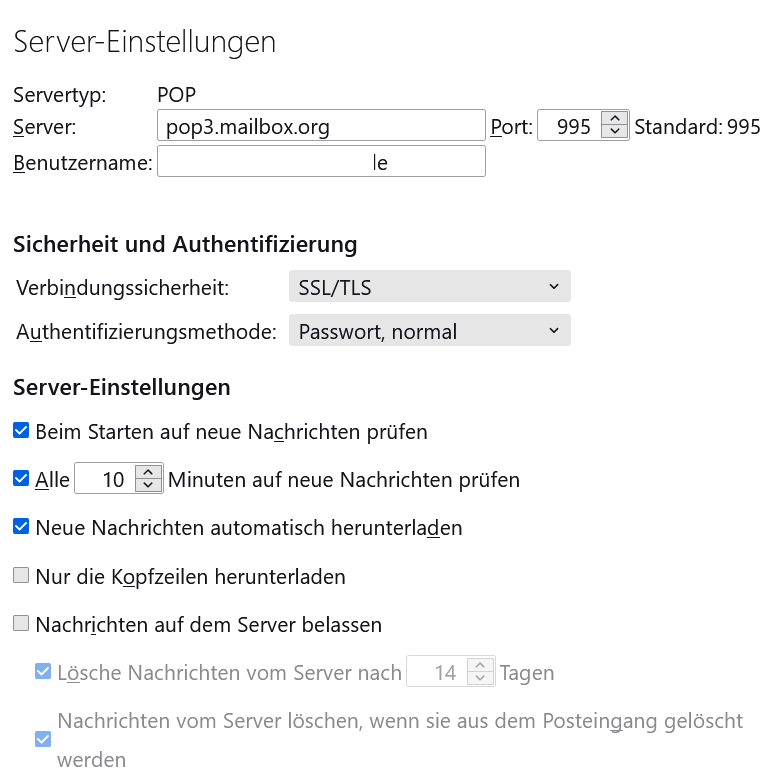
Task: Click the Server field pop3.mailbox.org
Action: click(321, 125)
